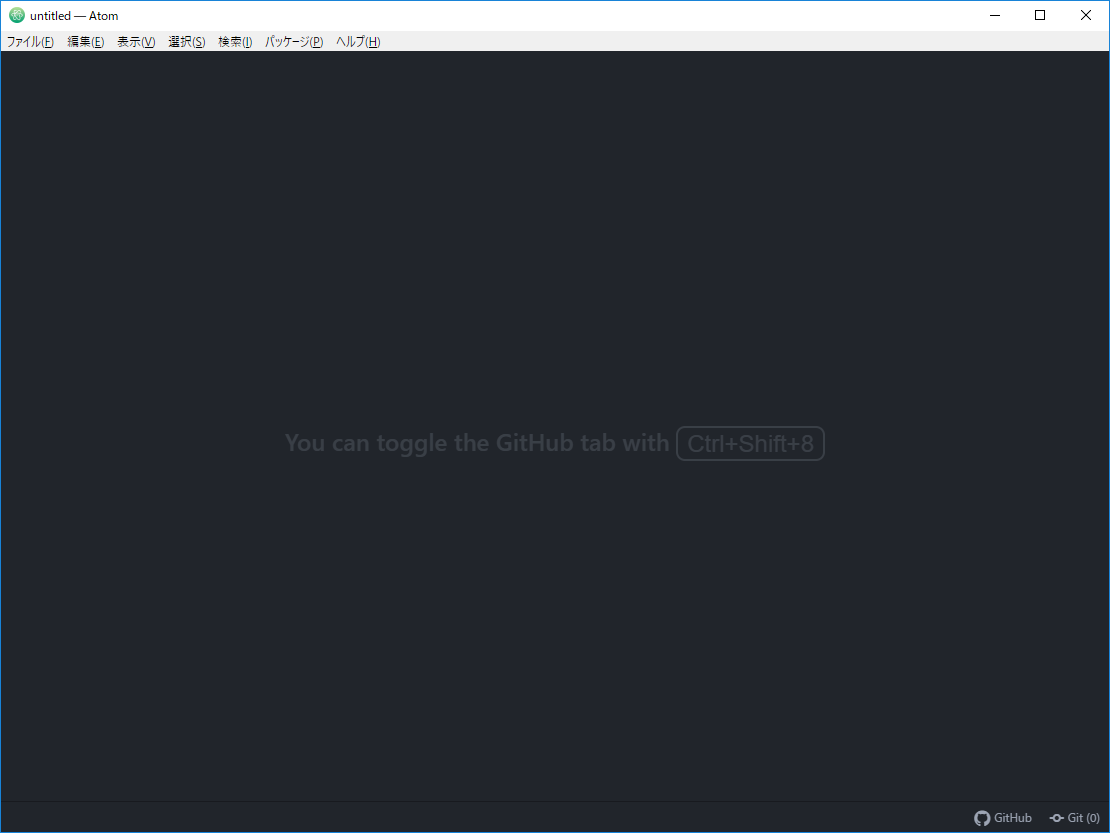Close the Atom window
Image resolution: width=1110 pixels, height=833 pixels.
click(1086, 16)
